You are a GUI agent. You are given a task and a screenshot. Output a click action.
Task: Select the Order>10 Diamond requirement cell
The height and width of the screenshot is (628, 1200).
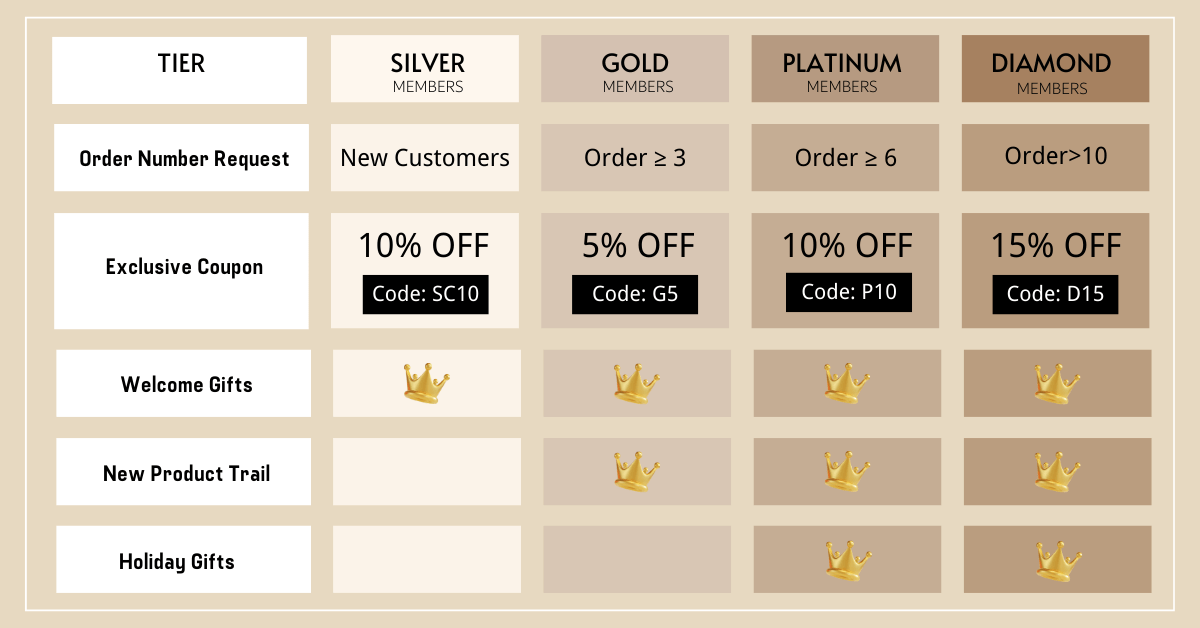tap(1055, 158)
